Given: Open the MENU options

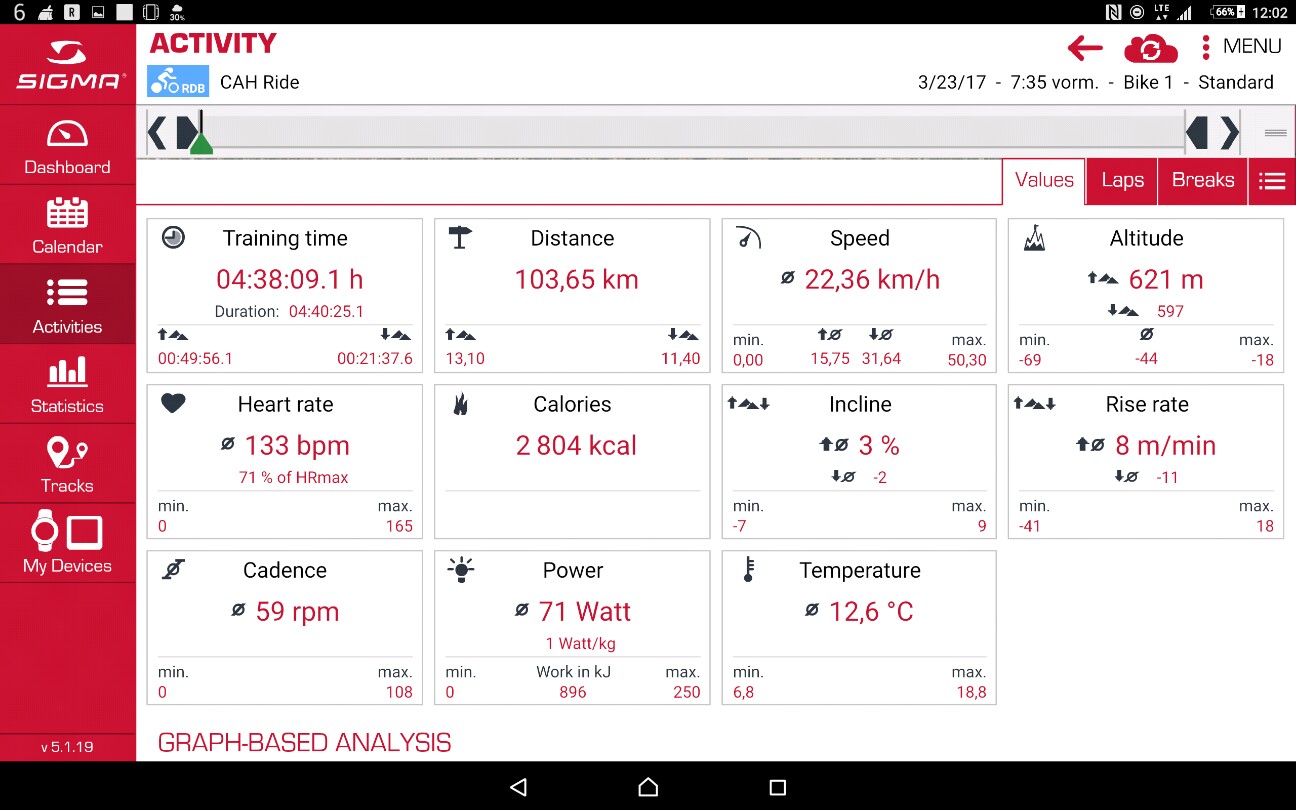Looking at the screenshot, I should [x=1241, y=46].
